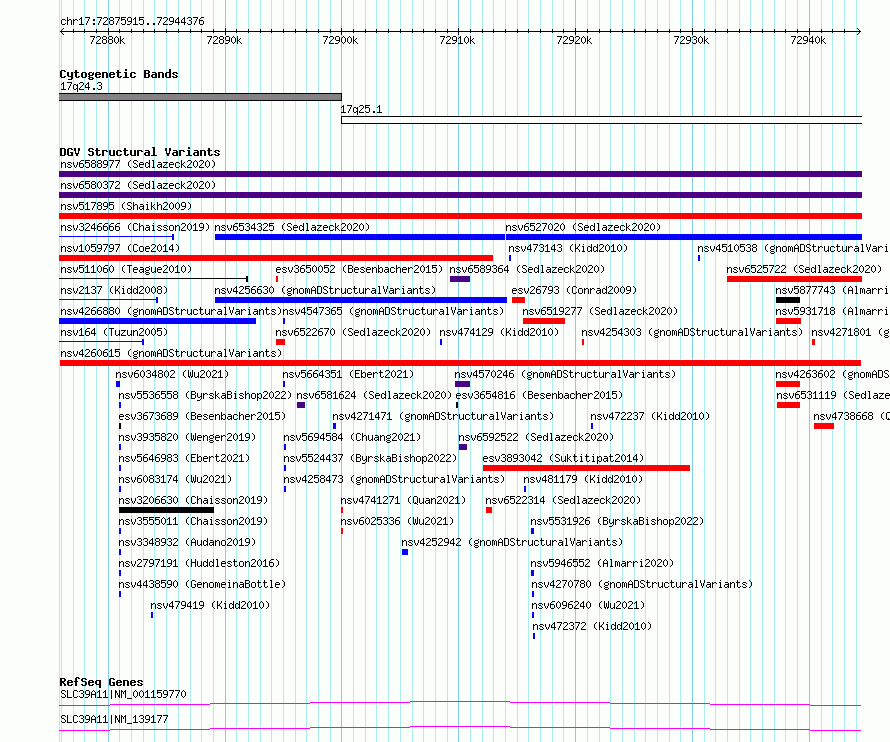Click the purple nsv6589364 variant bar
Viewport: 890px width, 742px height.
pyautogui.click(x=460, y=279)
